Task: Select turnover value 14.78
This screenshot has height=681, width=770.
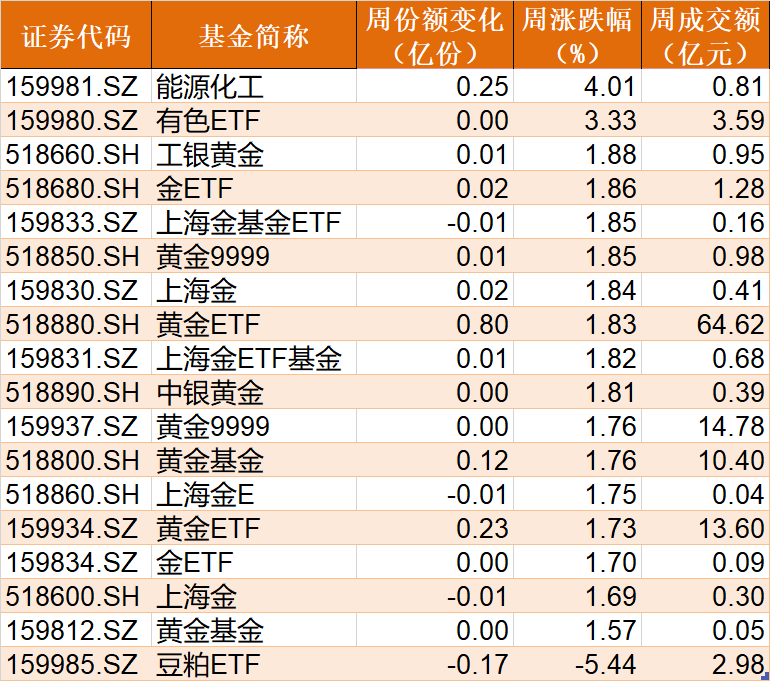Action: 732,426
